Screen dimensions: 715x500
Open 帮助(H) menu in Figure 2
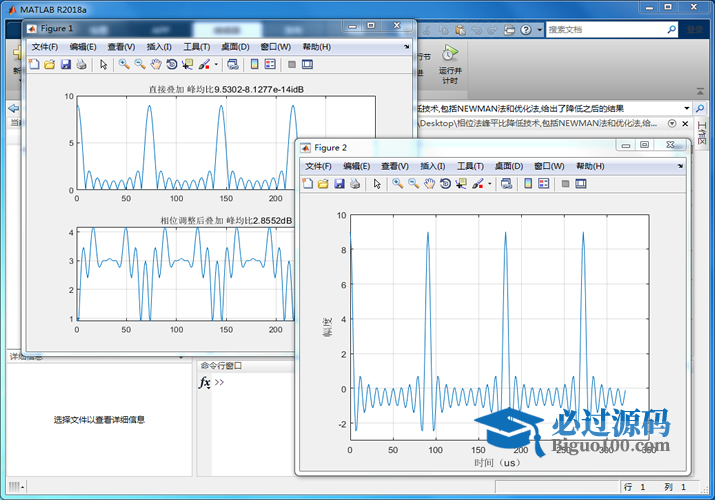click(x=590, y=166)
